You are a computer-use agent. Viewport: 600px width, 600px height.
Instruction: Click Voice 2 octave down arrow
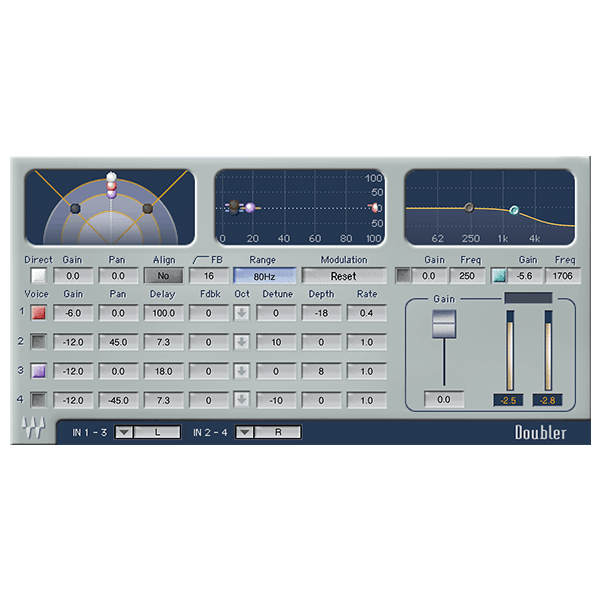[x=242, y=342]
